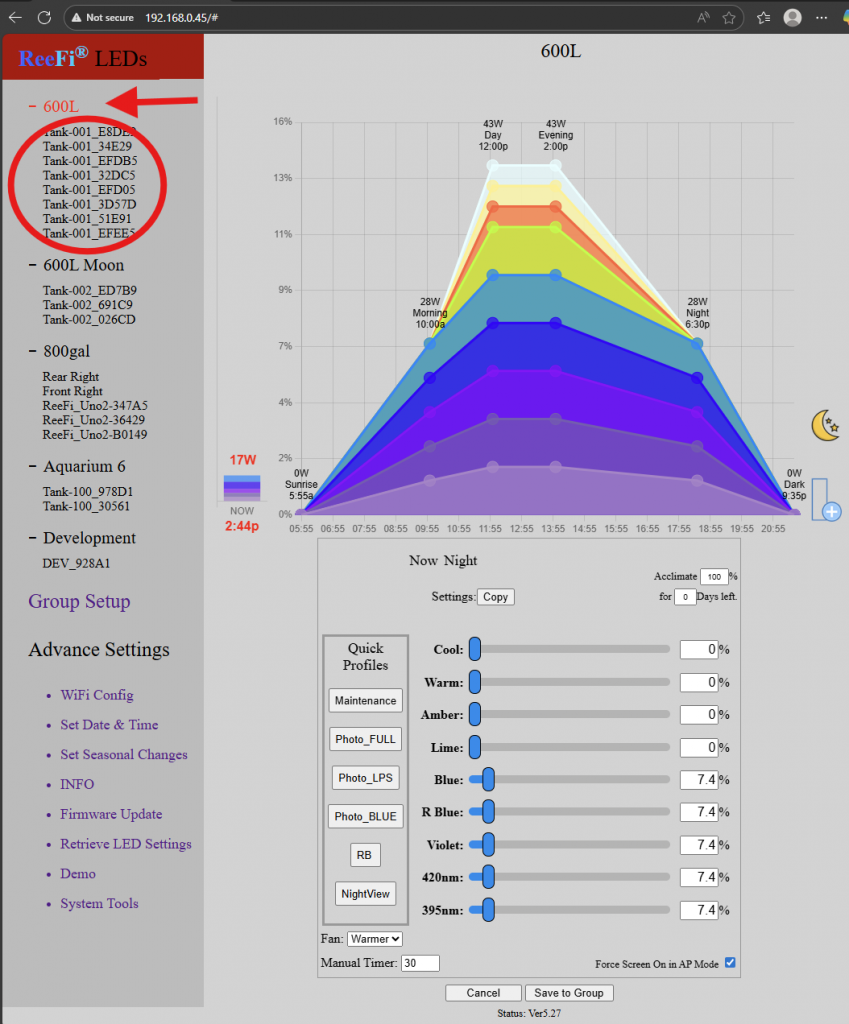Click the favorites star in address bar

tap(729, 17)
